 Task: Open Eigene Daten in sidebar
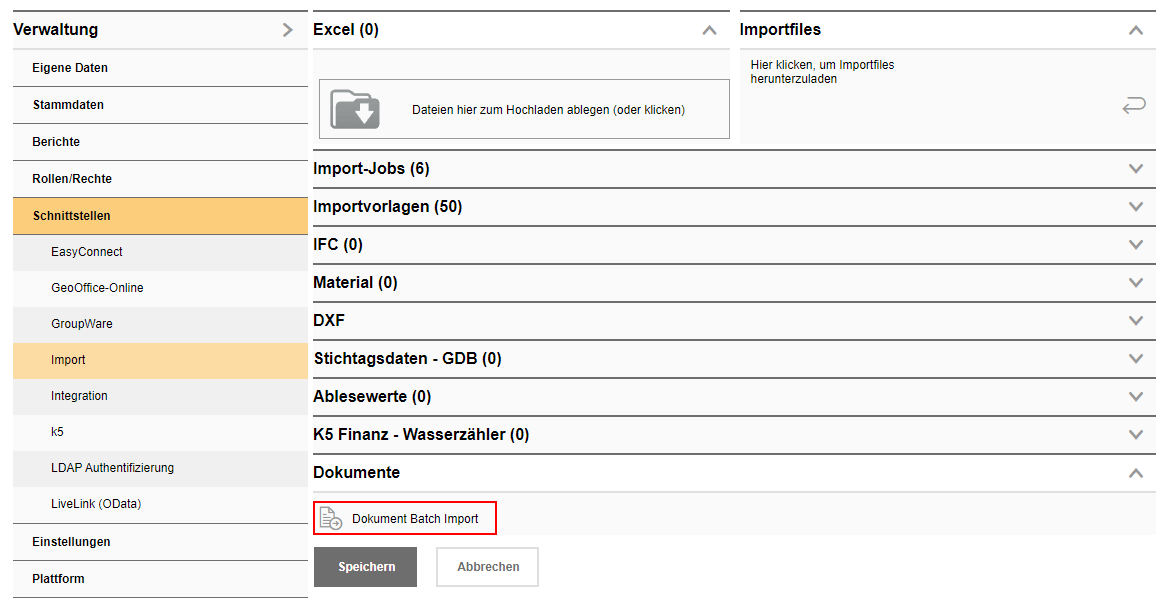click(70, 68)
